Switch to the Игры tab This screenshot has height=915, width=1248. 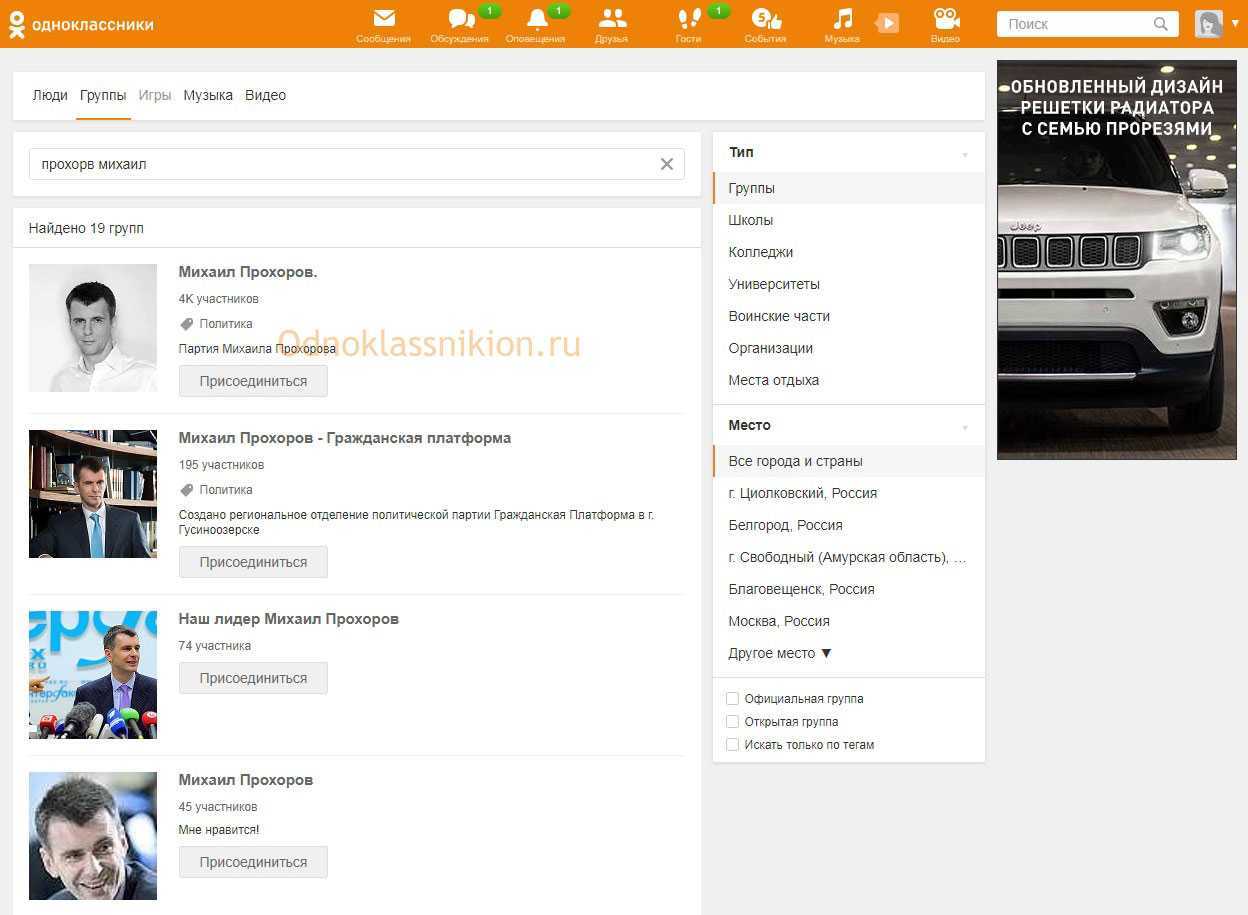[x=155, y=95]
